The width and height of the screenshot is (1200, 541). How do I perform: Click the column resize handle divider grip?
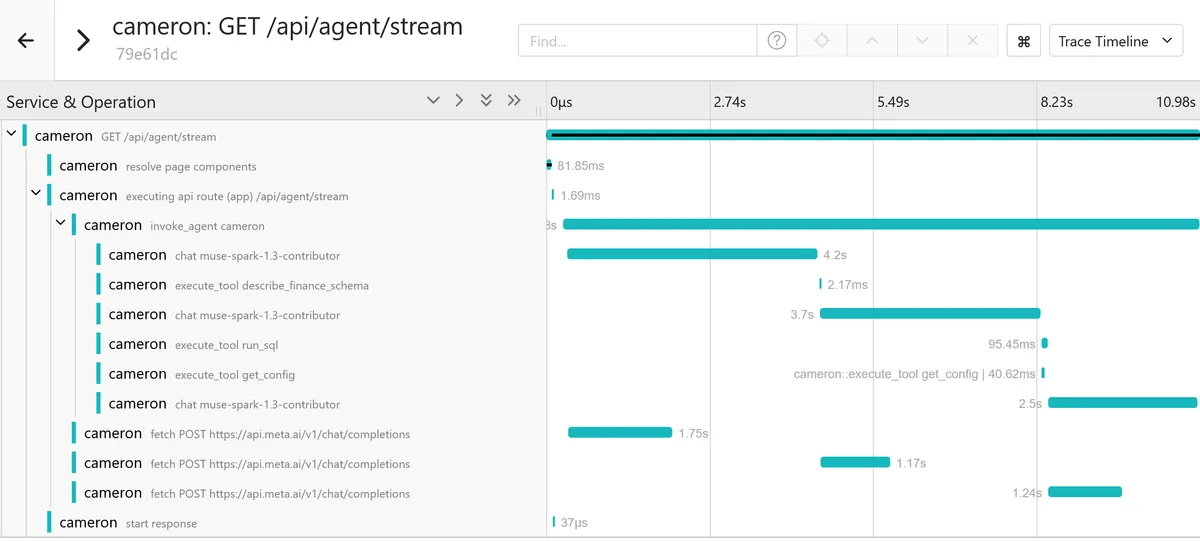tap(539, 111)
